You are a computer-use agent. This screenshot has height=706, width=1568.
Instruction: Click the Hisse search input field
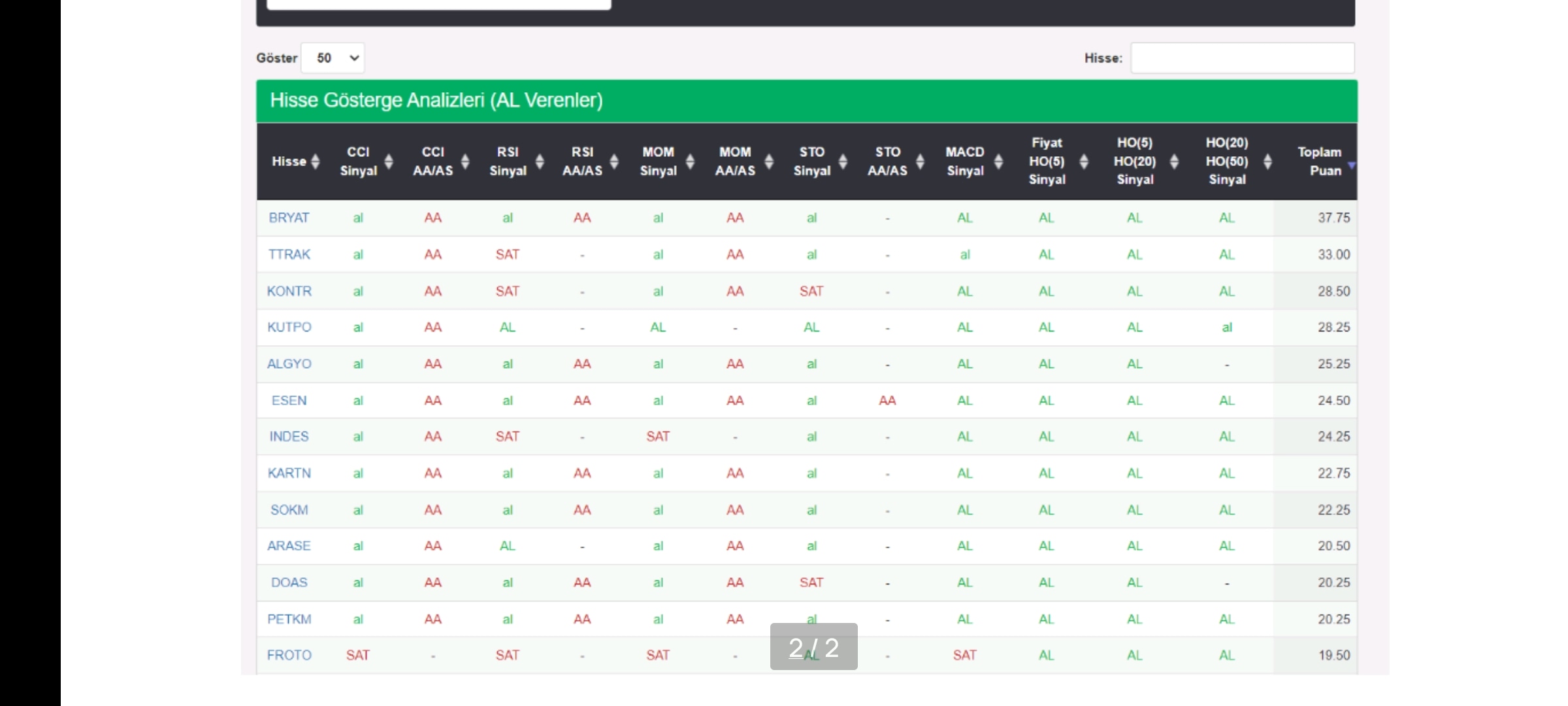pyautogui.click(x=1243, y=58)
